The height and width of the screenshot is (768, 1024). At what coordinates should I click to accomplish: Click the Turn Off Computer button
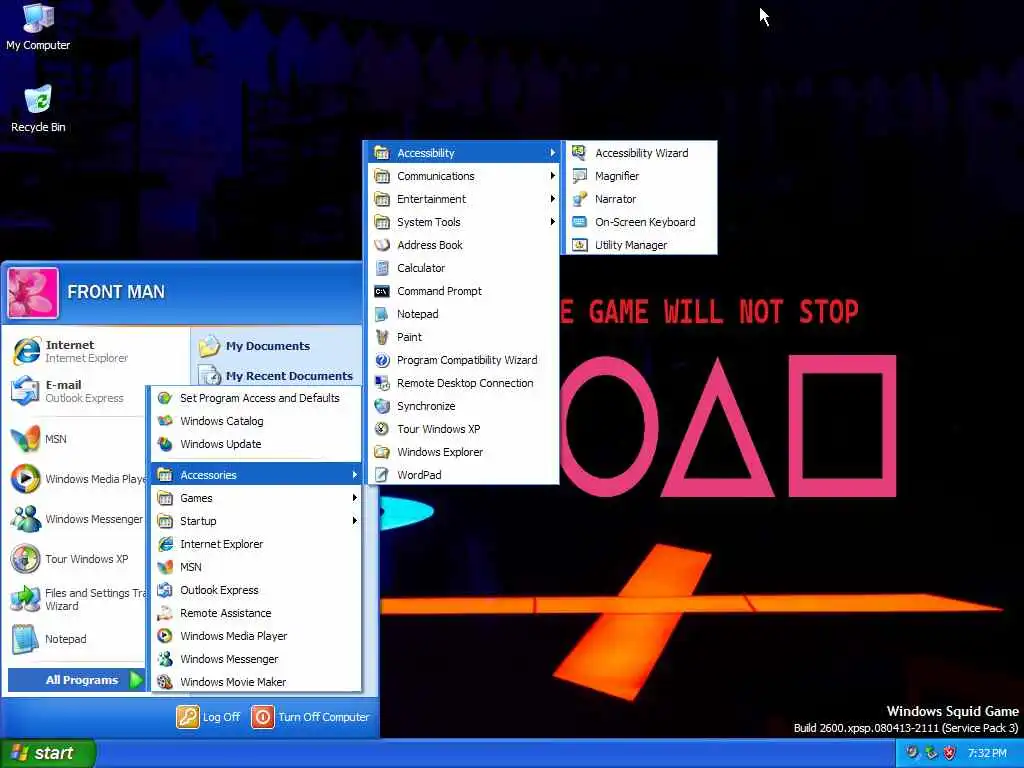(310, 717)
